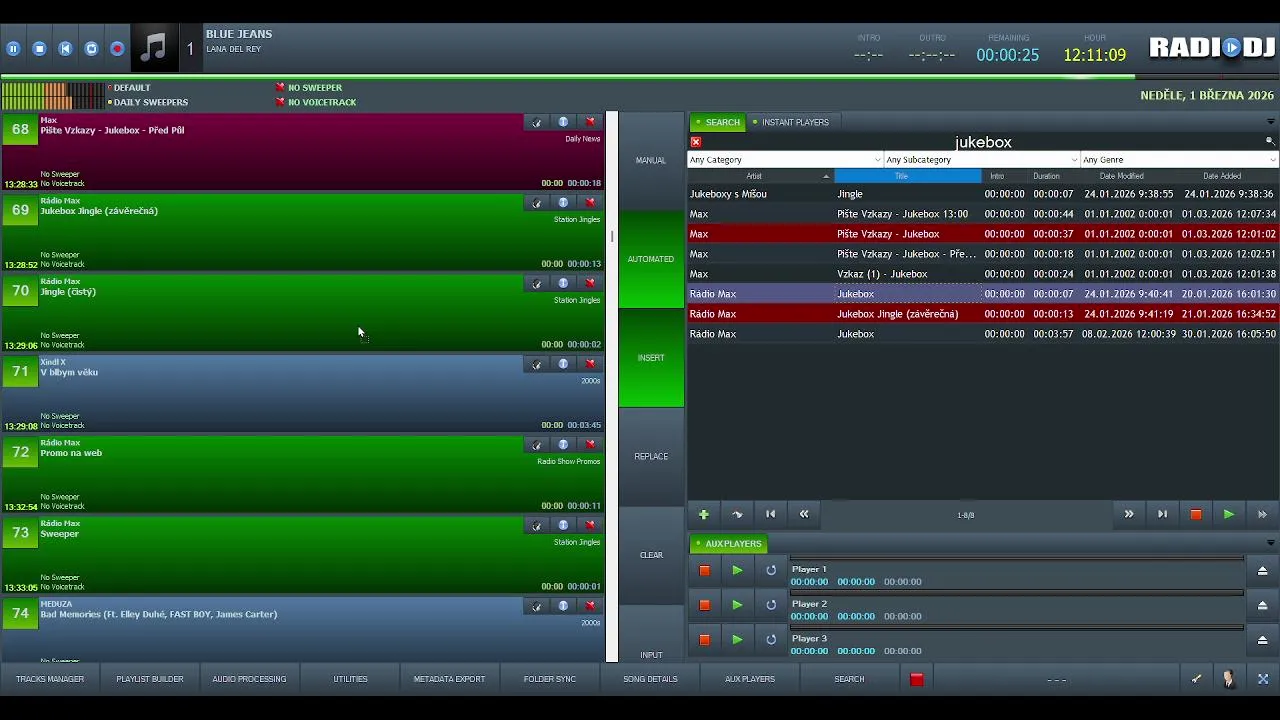Pause playback with the top-left pause button
Viewport: 1280px width, 720px height.
click(x=13, y=48)
